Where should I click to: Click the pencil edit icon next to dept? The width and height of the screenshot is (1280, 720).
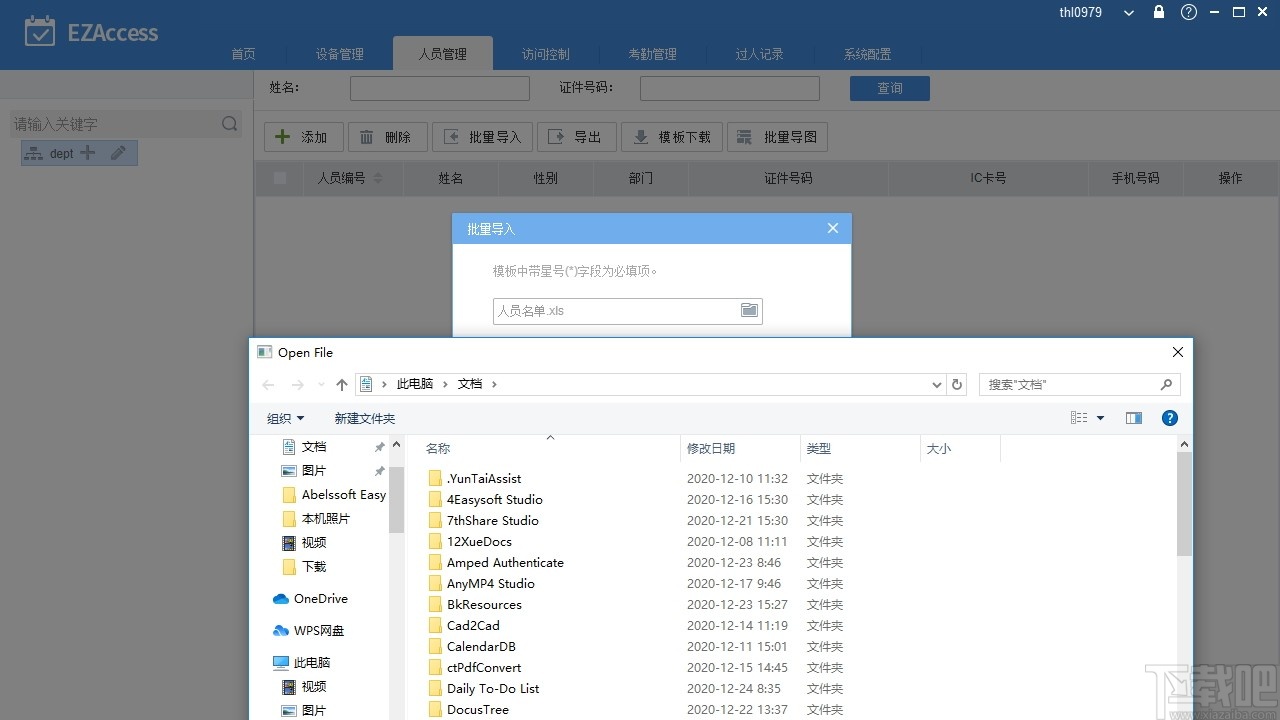pos(120,152)
